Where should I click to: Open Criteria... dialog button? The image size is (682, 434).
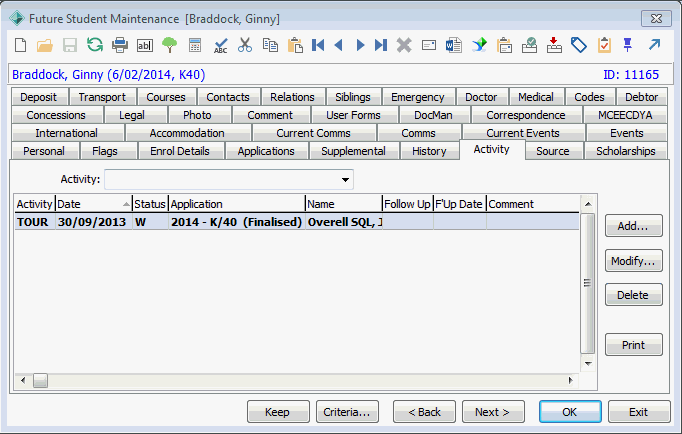pyautogui.click(x=347, y=412)
